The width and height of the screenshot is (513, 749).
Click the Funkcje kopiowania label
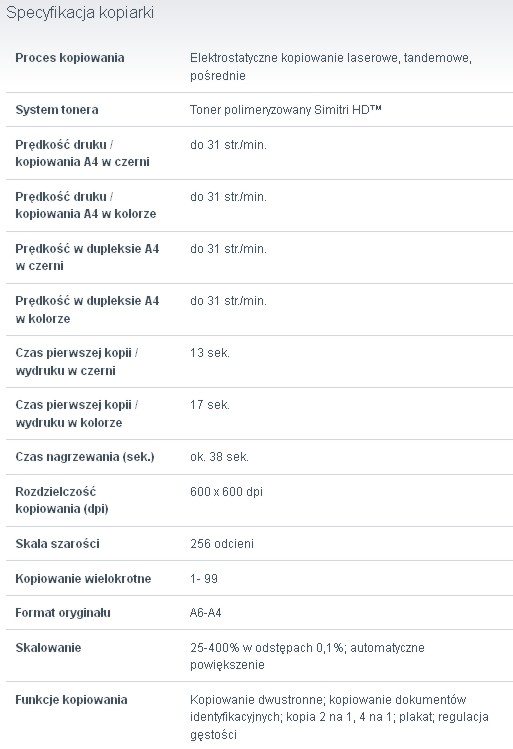(x=71, y=700)
